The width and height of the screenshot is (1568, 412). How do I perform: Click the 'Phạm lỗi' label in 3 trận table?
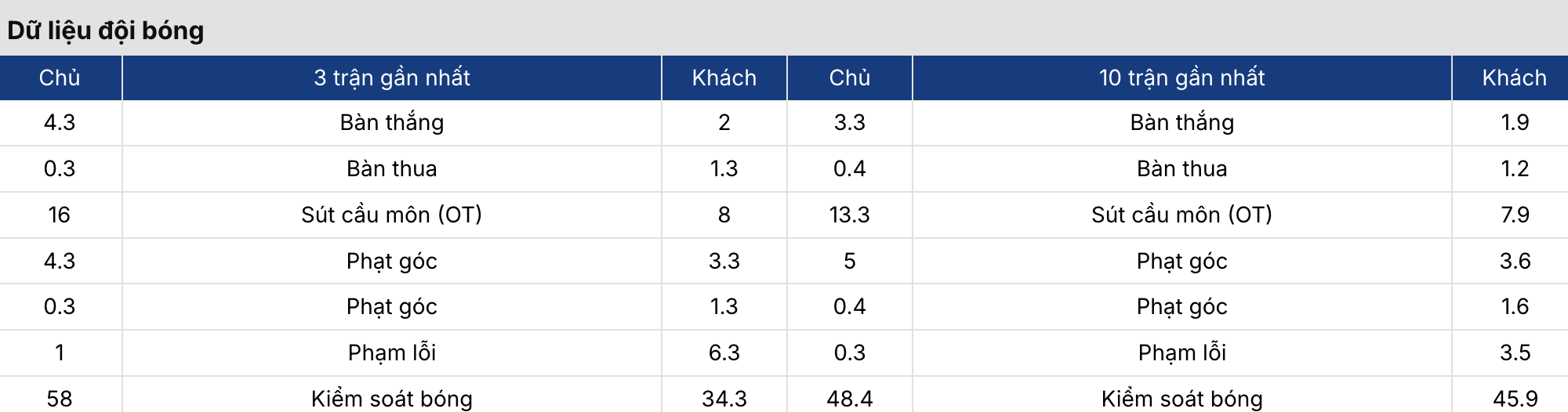pos(392,352)
